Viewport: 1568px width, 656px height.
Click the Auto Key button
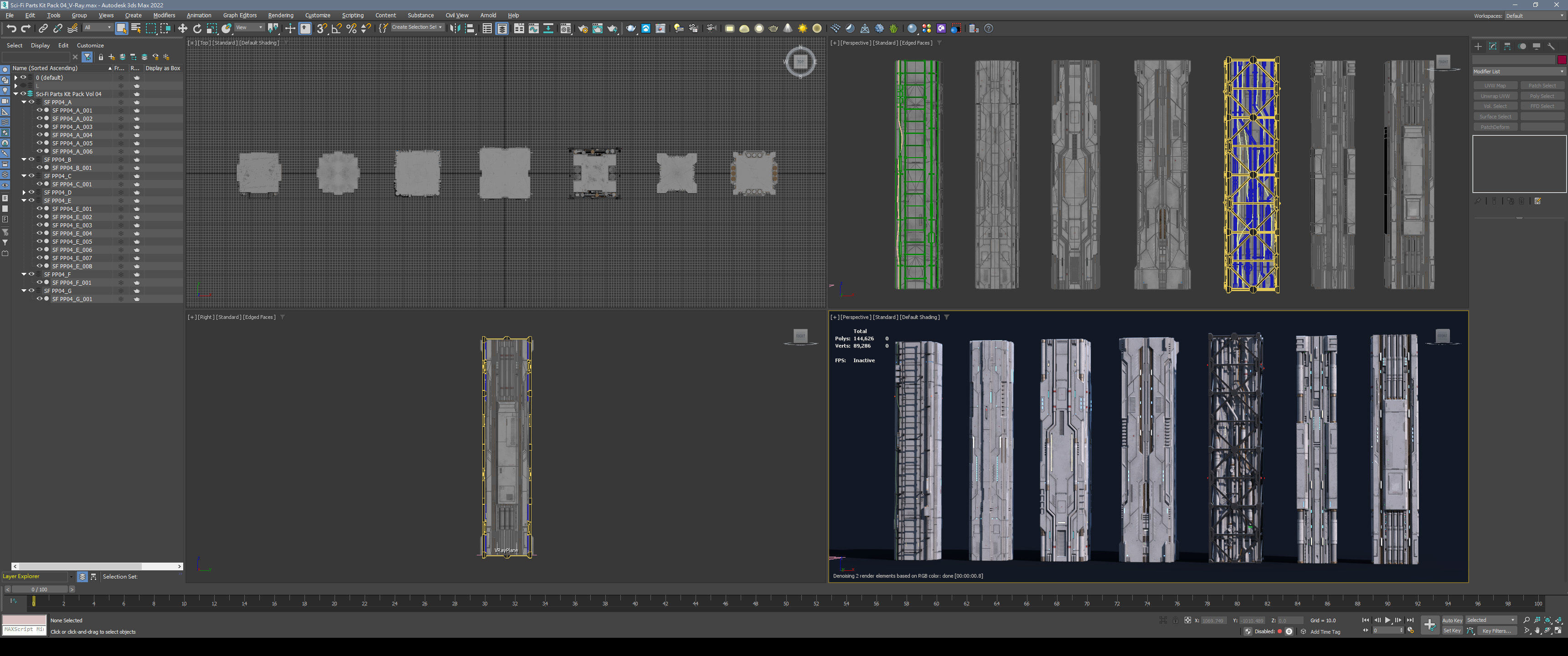(x=1452, y=620)
